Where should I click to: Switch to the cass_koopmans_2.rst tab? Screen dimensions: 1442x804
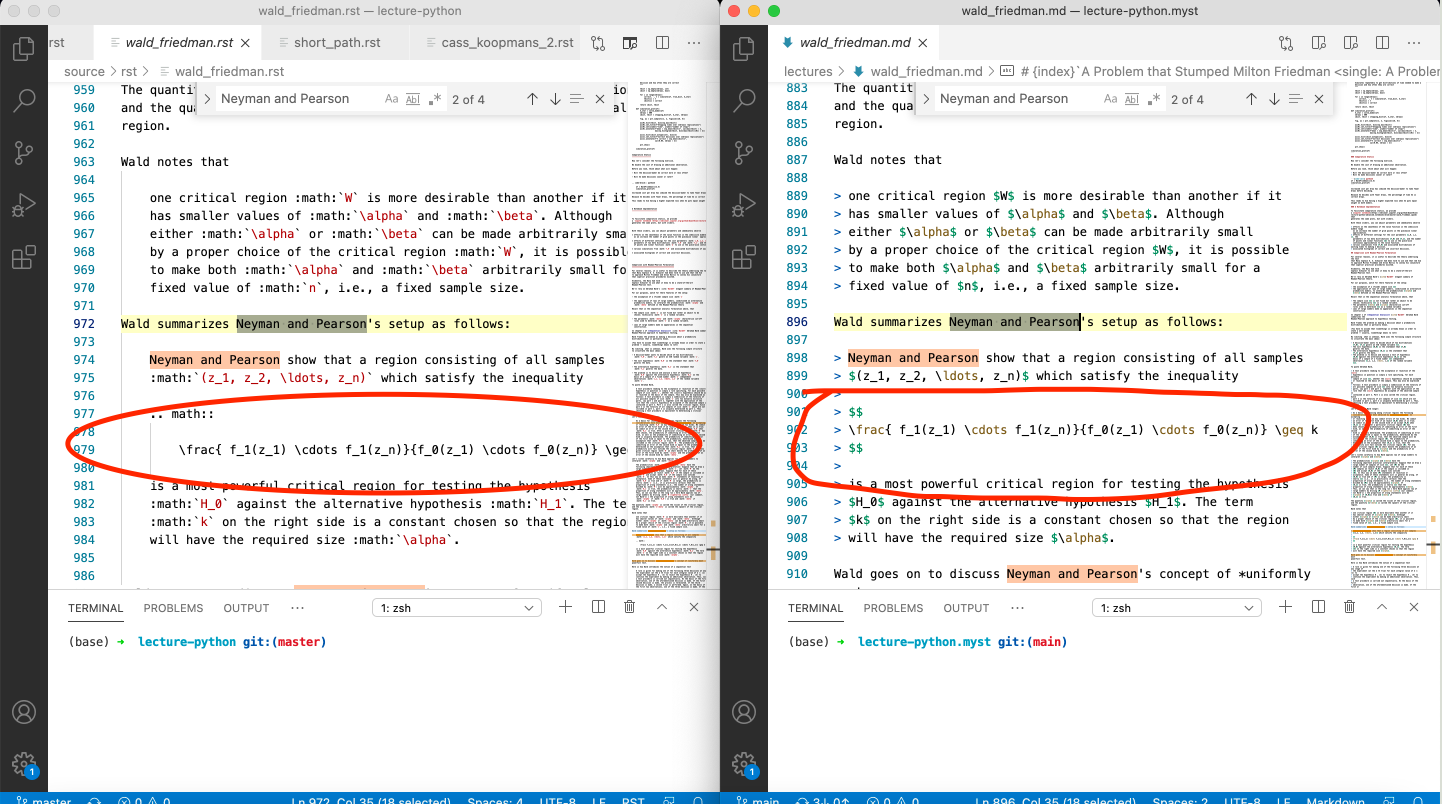coord(498,43)
